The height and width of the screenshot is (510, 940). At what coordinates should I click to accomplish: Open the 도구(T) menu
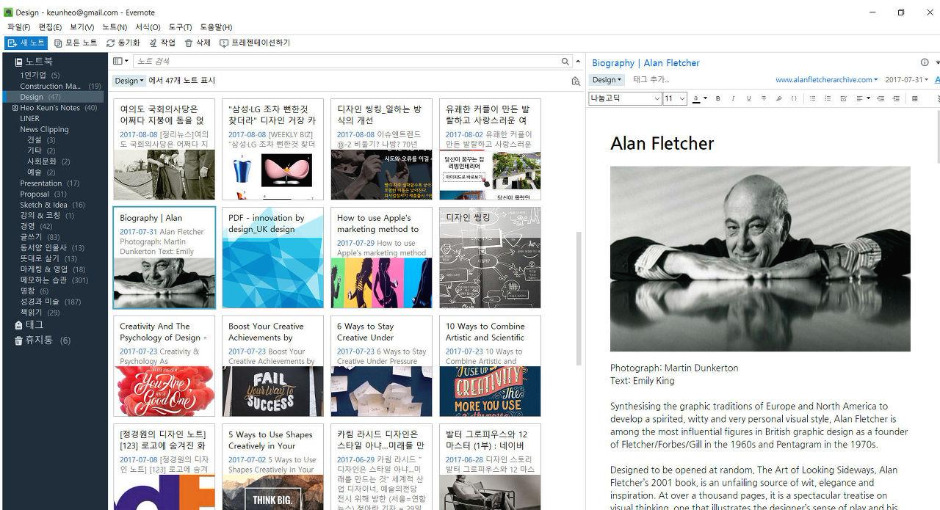180,27
